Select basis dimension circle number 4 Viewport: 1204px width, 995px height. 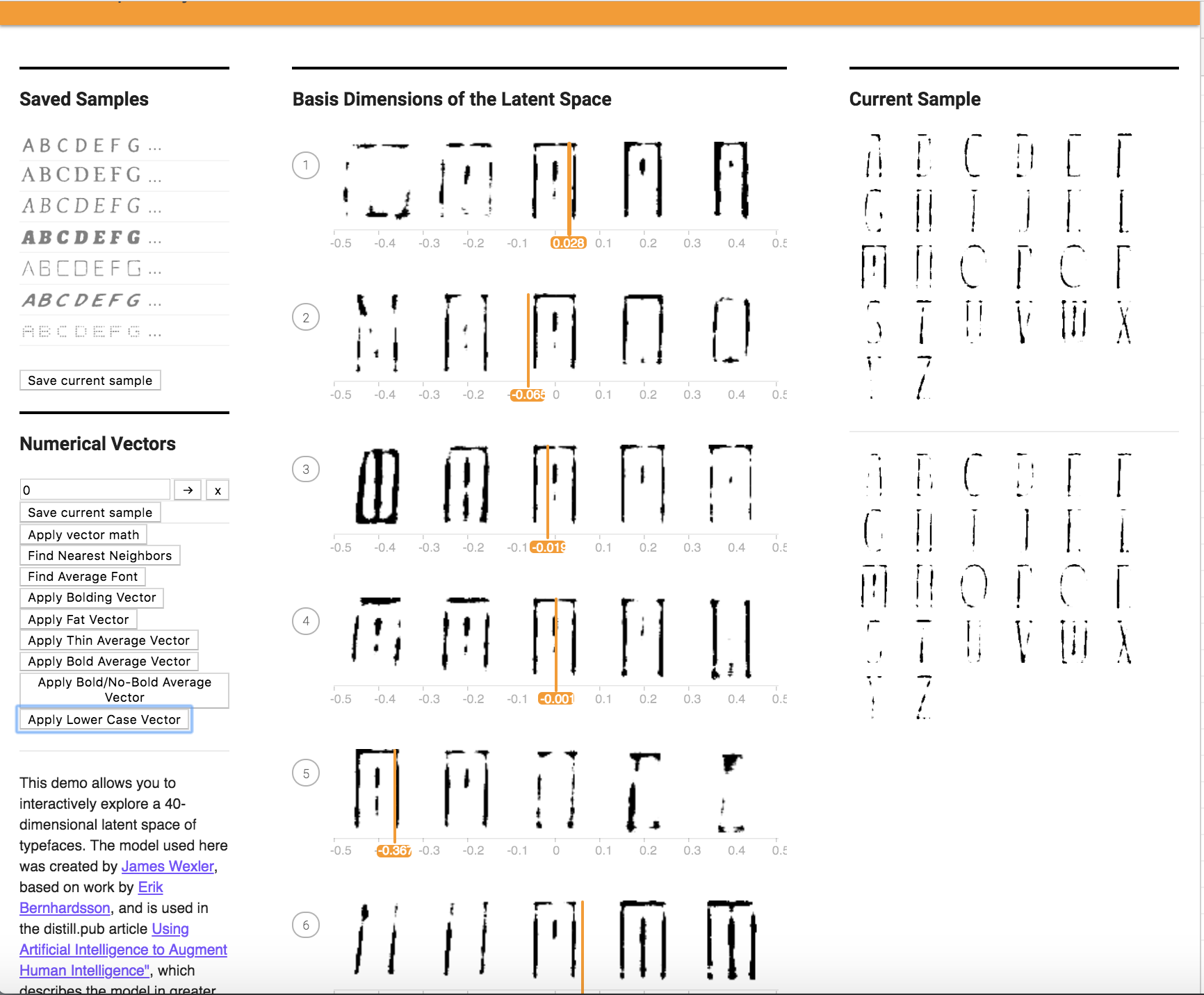306,621
